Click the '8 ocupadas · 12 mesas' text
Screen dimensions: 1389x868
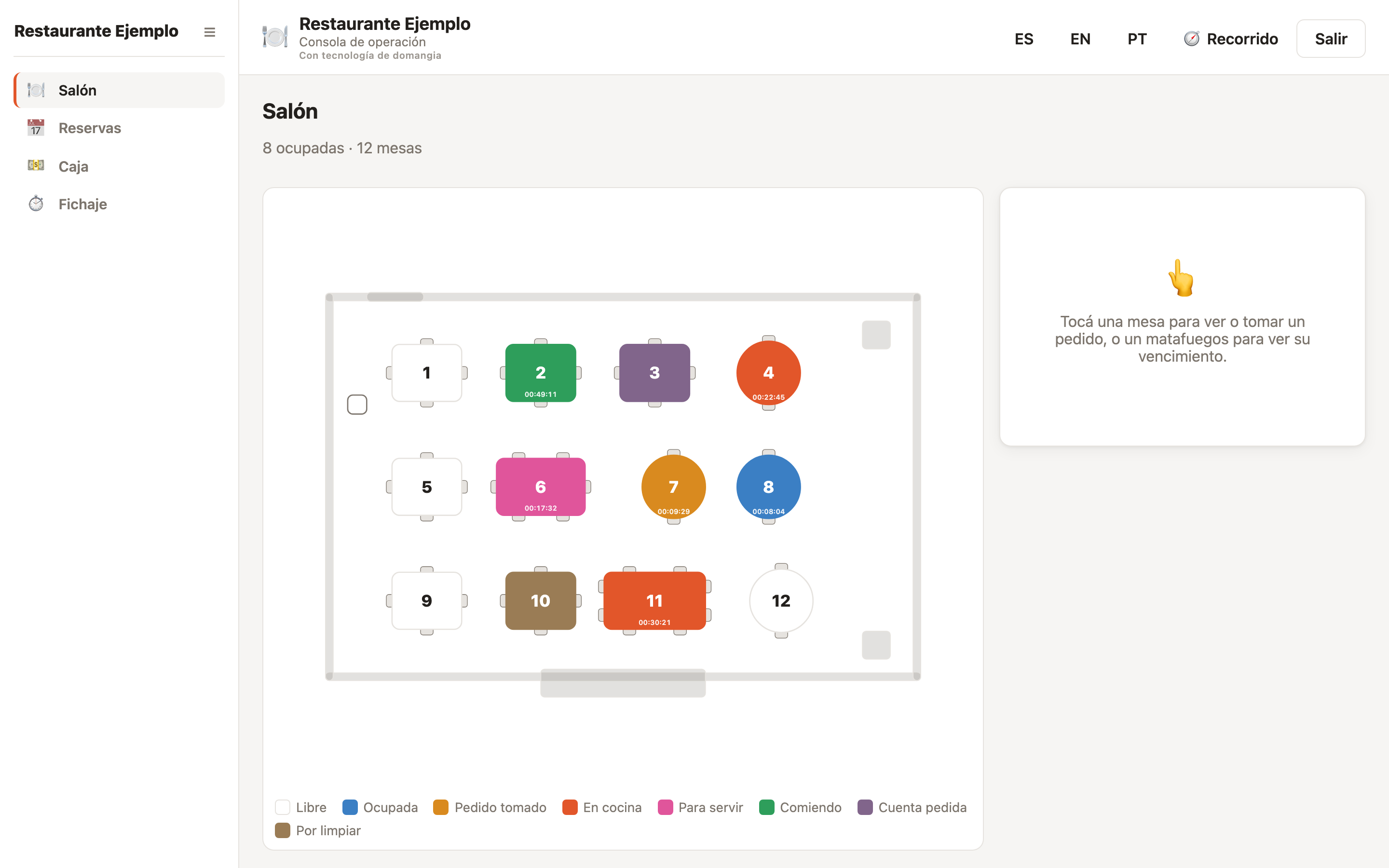tap(342, 148)
